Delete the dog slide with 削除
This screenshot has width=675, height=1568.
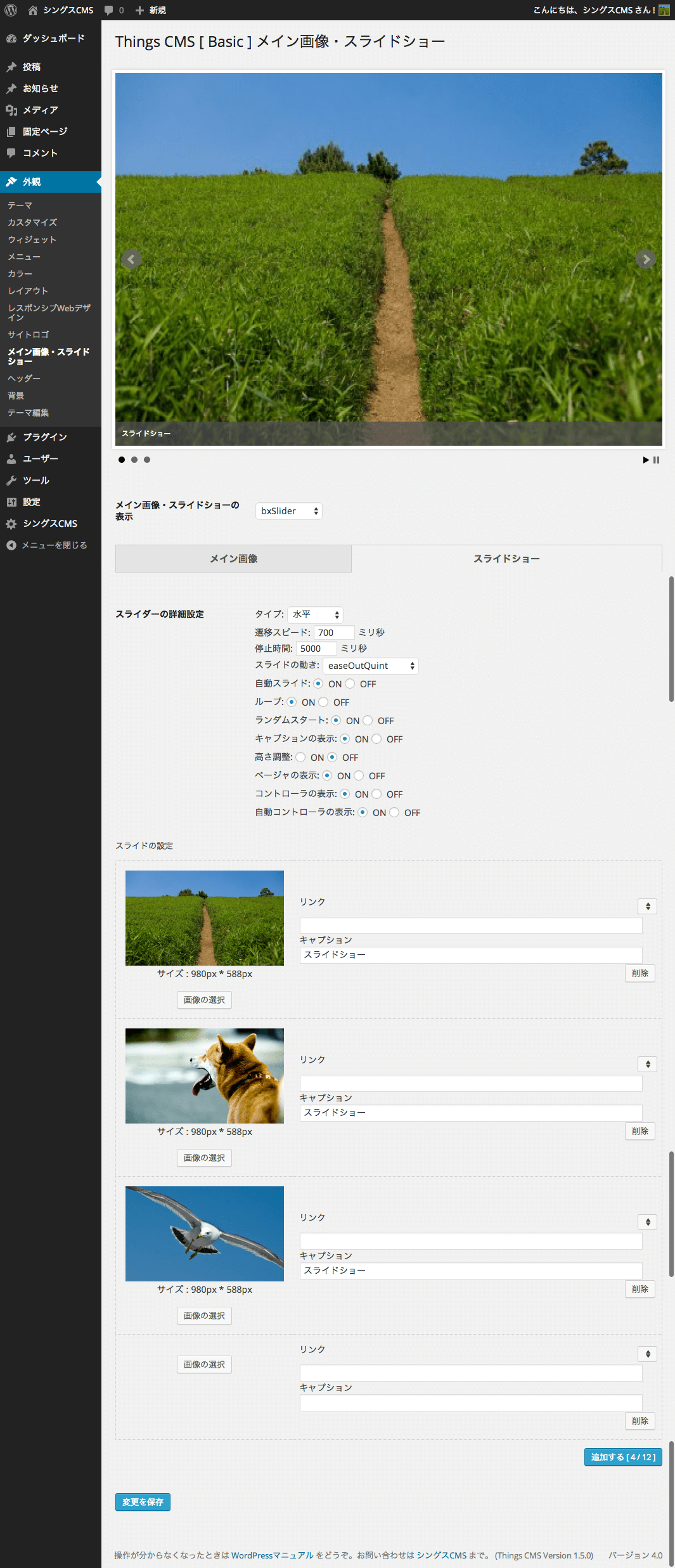coord(640,1131)
